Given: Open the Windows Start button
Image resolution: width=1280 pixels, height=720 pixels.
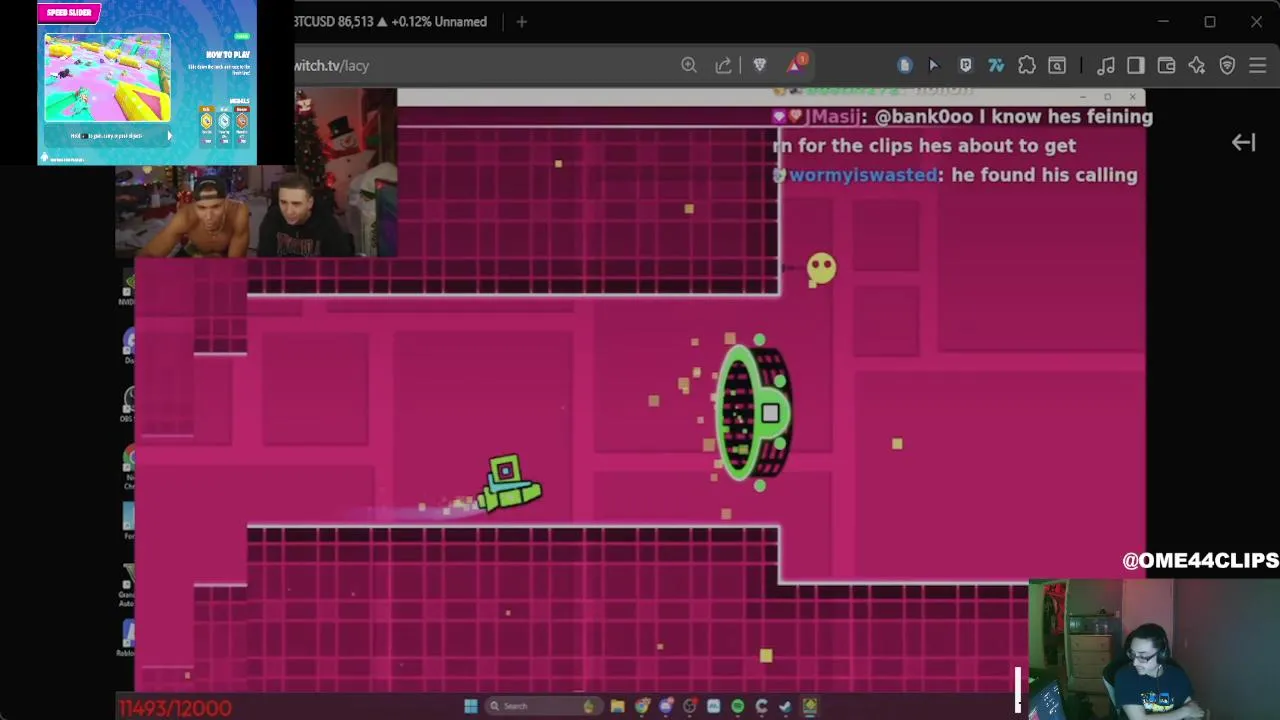Looking at the screenshot, I should tap(471, 706).
